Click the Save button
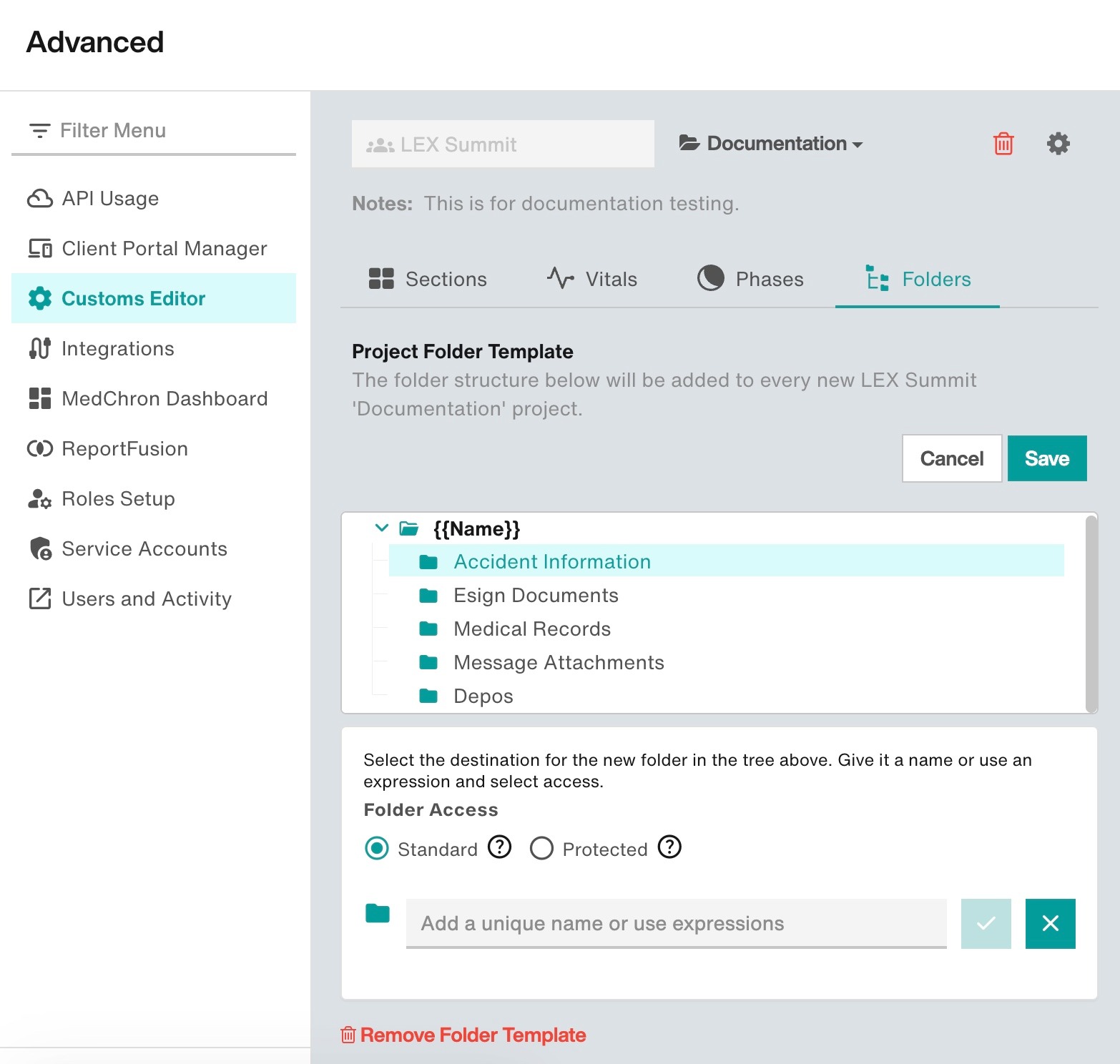Screen dimensions: 1120x1064 tap(1047, 458)
